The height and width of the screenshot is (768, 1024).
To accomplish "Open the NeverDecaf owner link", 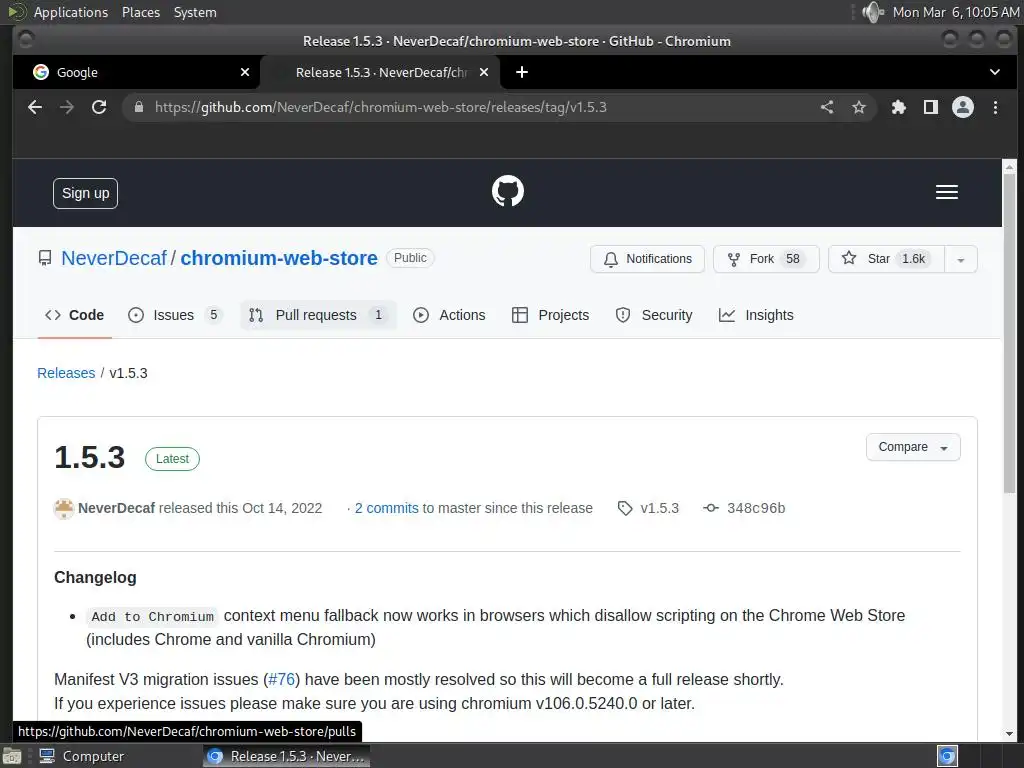I will coord(114,258).
